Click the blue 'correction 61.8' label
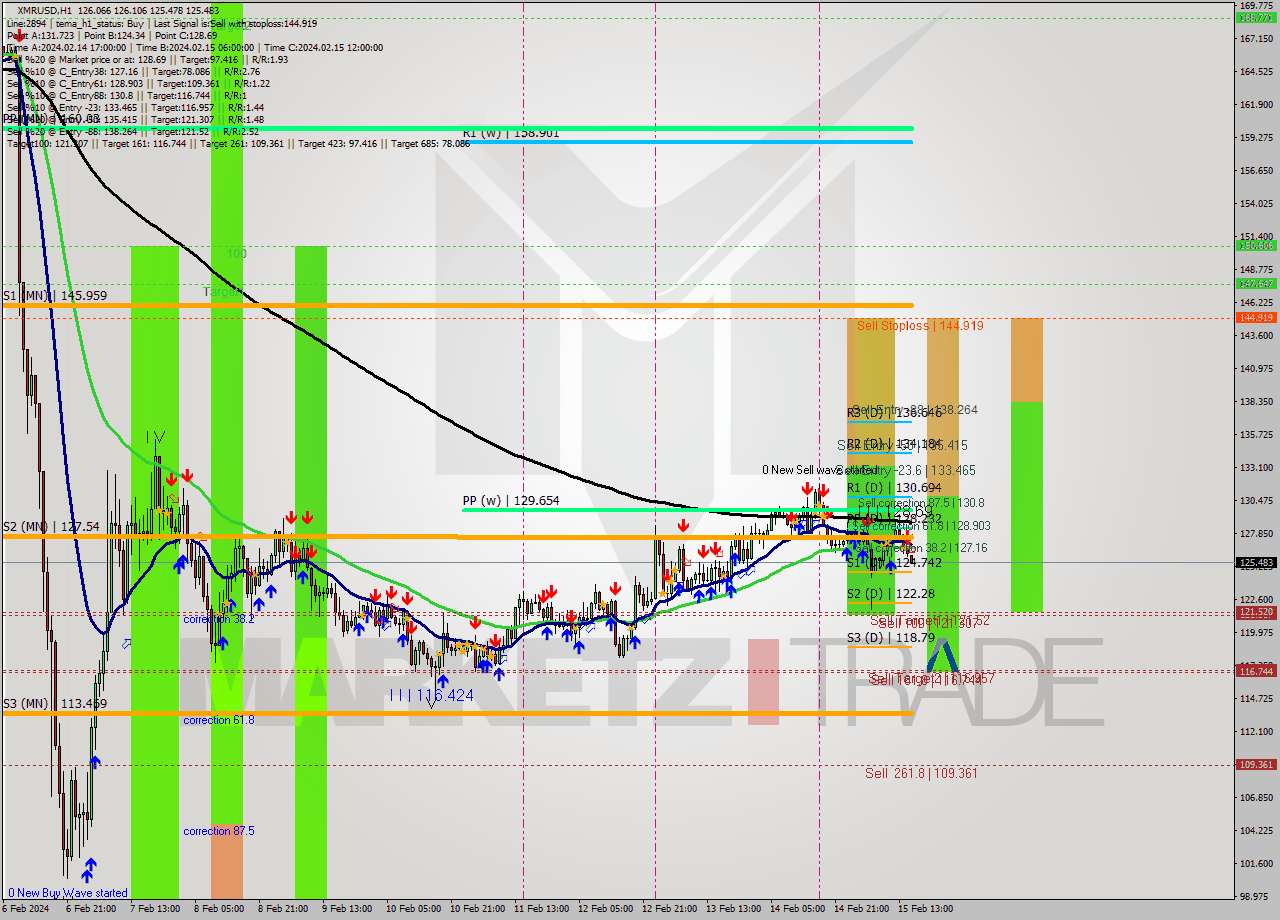This screenshot has height=920, width=1280. [218, 720]
